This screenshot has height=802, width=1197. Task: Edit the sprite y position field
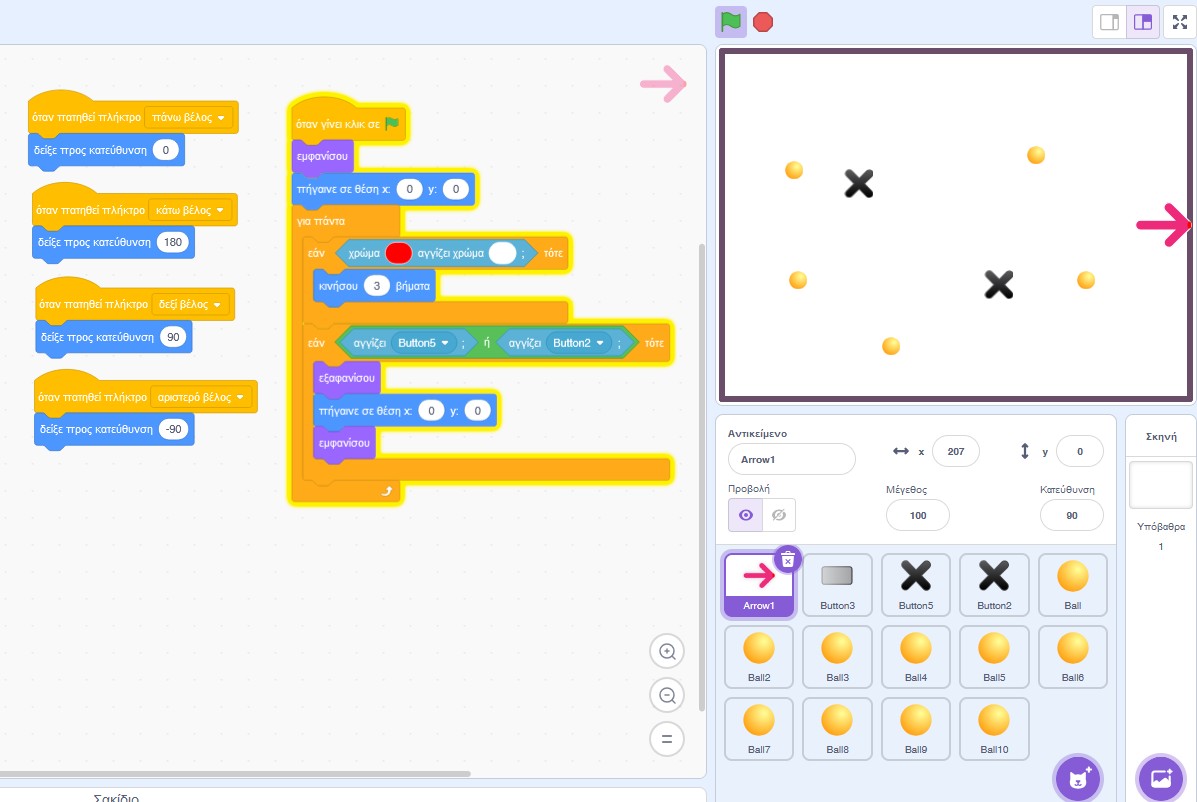pyautogui.click(x=1079, y=452)
